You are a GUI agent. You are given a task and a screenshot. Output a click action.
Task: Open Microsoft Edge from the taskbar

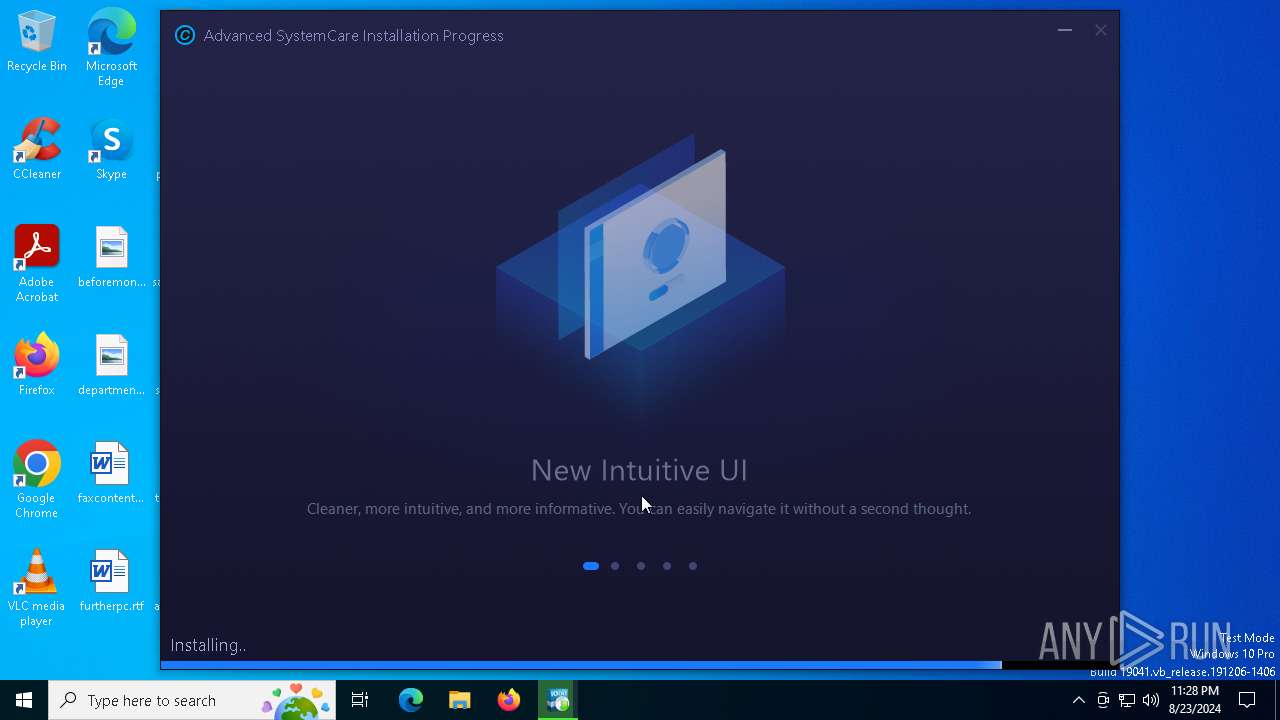click(x=411, y=700)
